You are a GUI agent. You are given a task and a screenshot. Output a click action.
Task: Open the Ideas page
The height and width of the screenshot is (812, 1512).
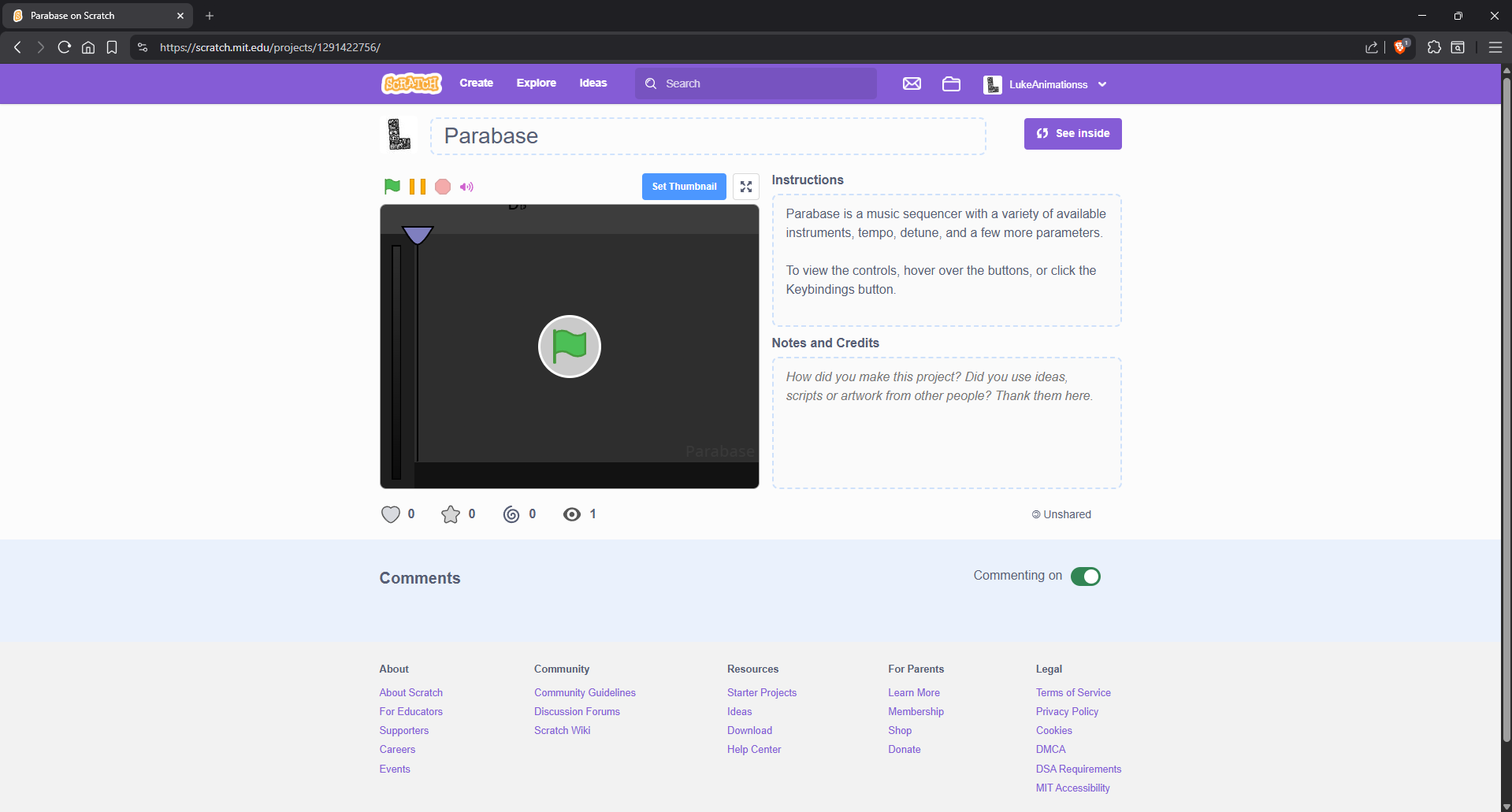pos(593,83)
